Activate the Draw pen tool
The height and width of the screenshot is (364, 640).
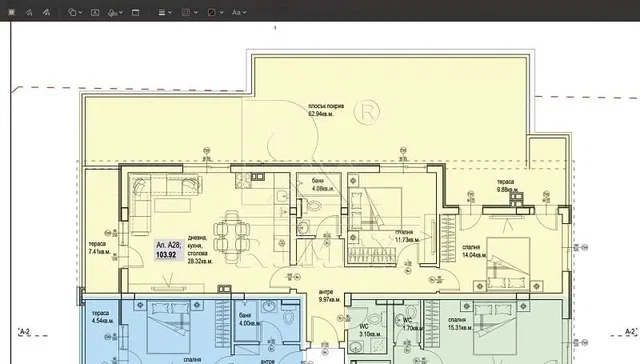pyautogui.click(x=47, y=12)
